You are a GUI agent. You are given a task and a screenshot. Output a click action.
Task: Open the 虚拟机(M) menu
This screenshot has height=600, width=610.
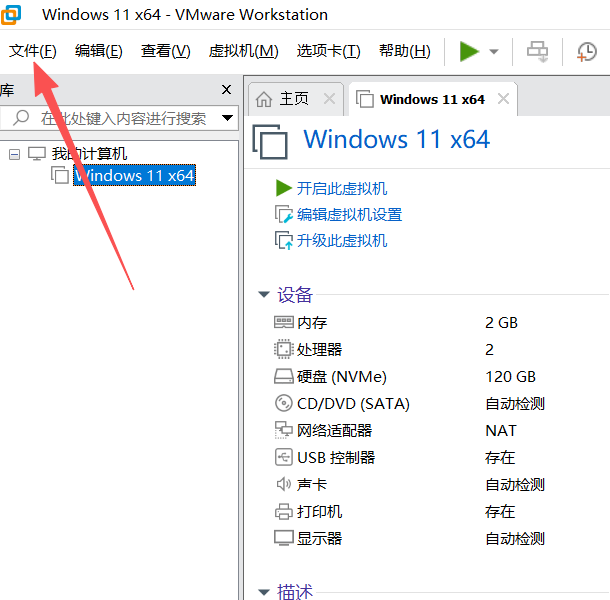[244, 51]
